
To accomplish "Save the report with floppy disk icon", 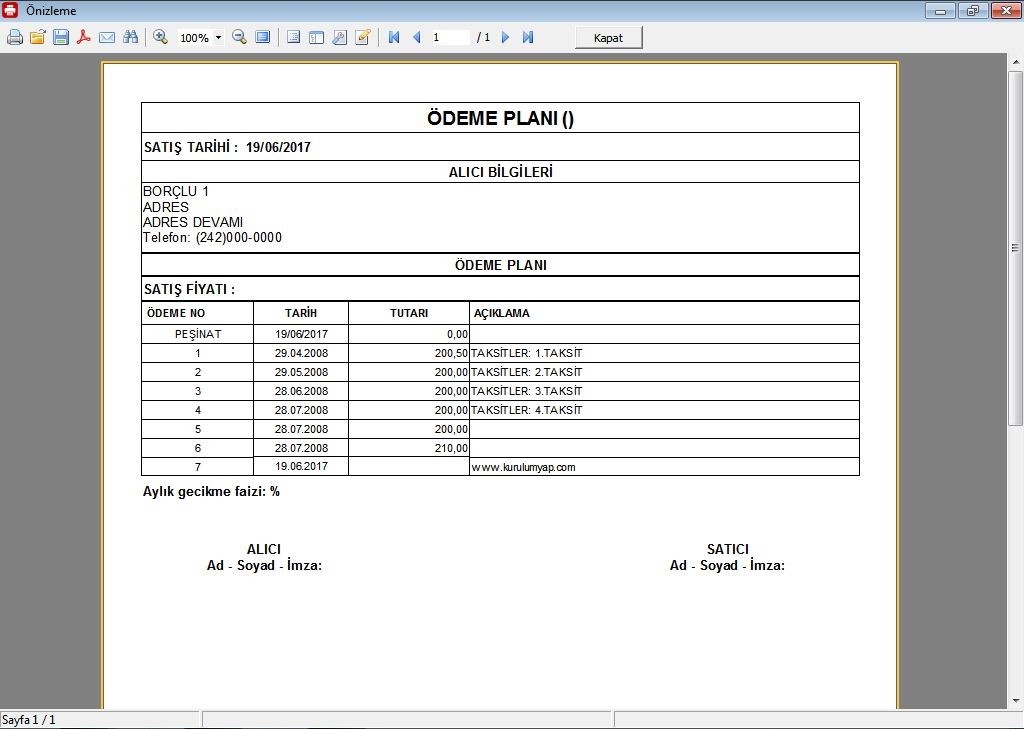I will pyautogui.click(x=61, y=37).
